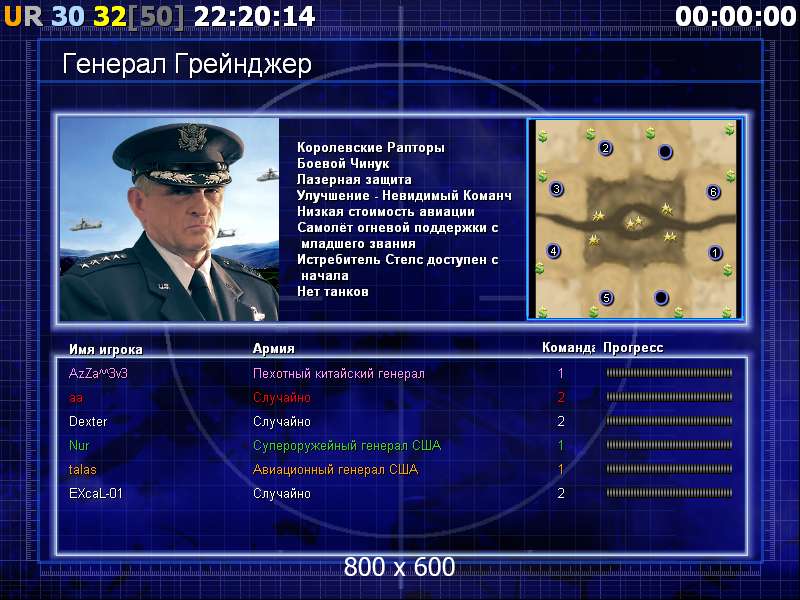Click 'Суперoружейный генерал США' army text
Screen dimensions: 800x600
(x=347, y=446)
